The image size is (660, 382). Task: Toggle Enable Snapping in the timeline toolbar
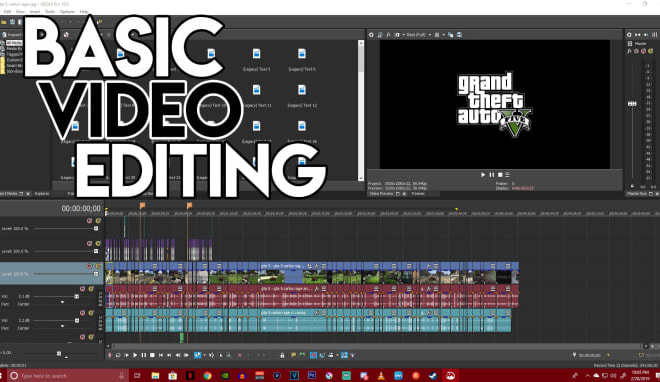pos(313,355)
